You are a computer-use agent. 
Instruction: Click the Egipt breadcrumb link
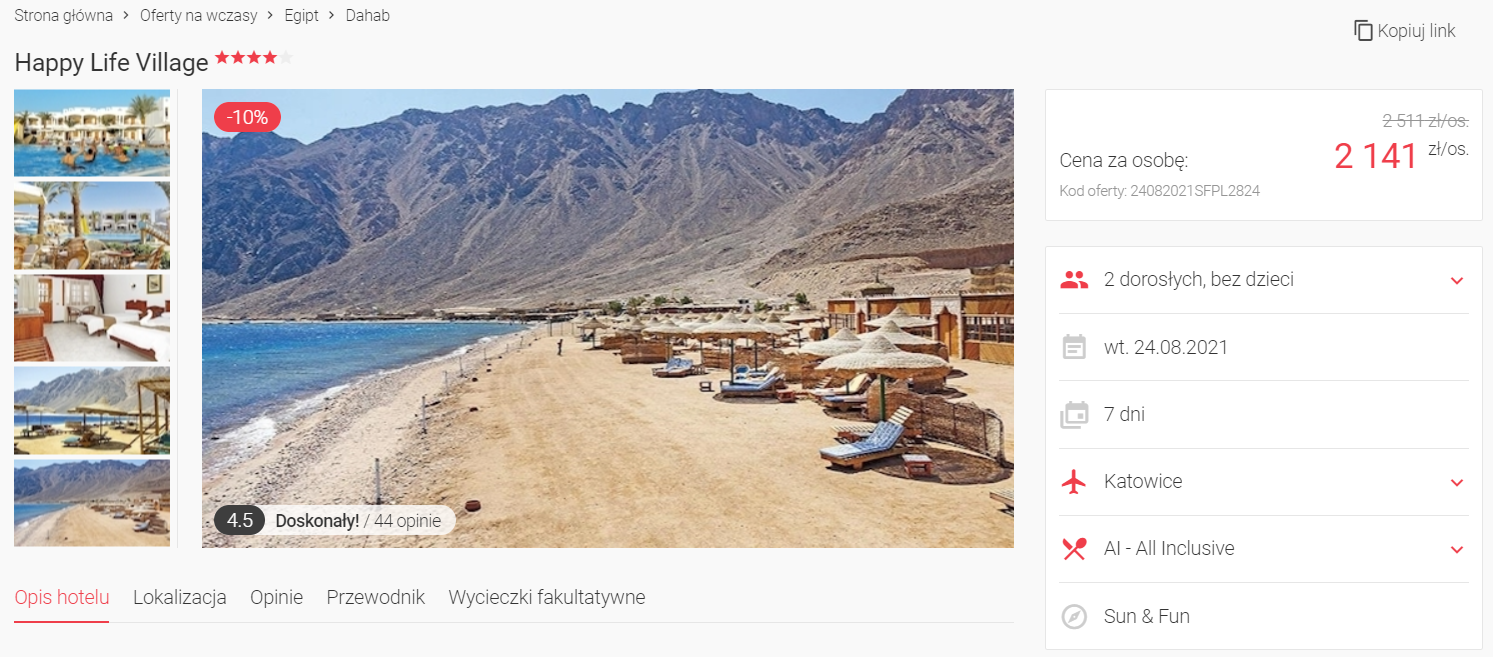301,15
